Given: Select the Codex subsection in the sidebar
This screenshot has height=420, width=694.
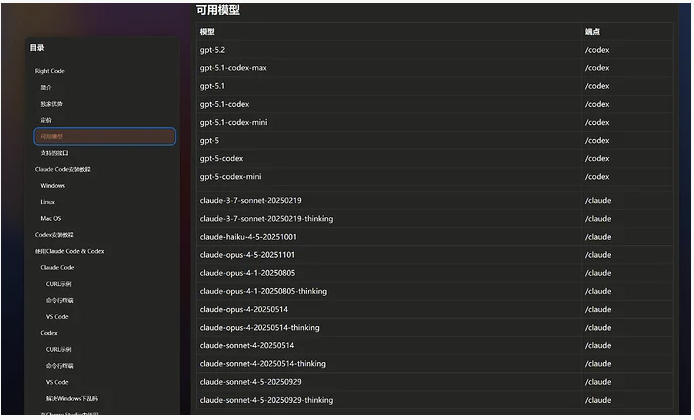Looking at the screenshot, I should [x=49, y=333].
